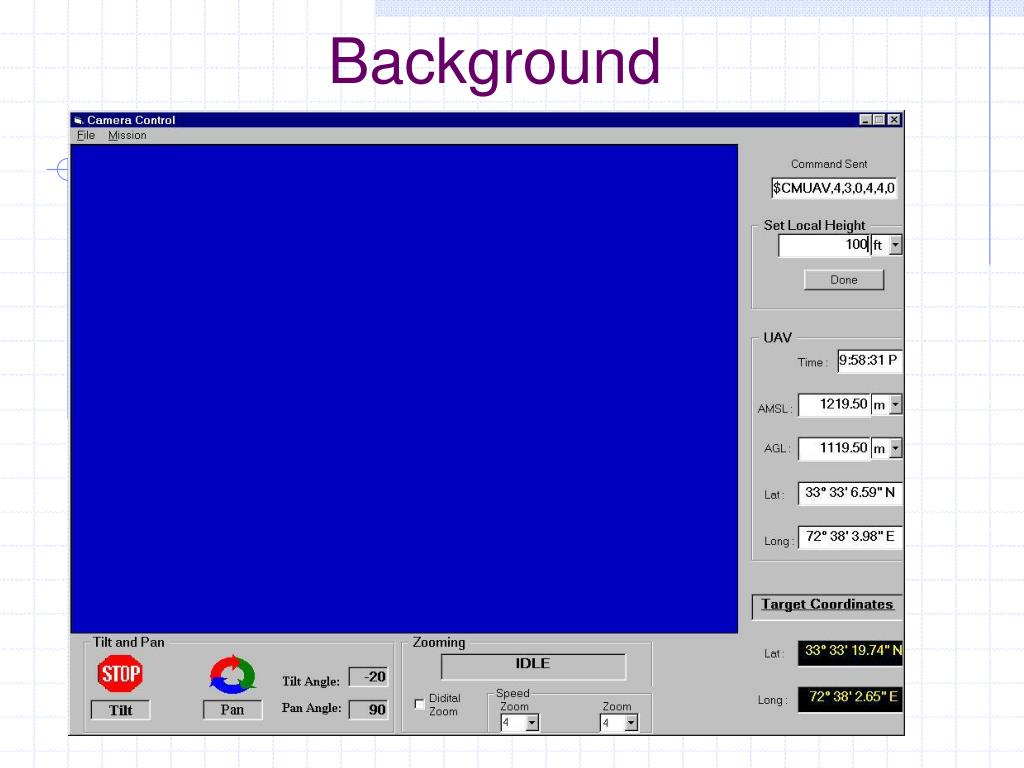Enable the Digital Zoom checkbox

pyautogui.click(x=419, y=704)
